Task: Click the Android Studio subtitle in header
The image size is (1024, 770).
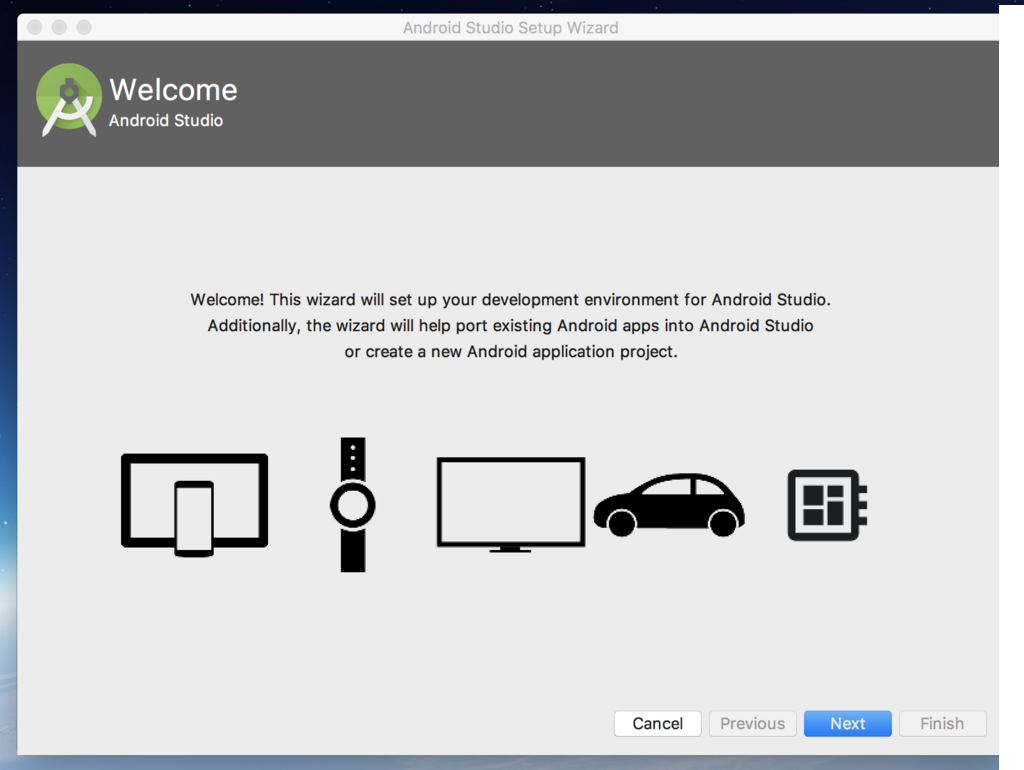Action: [166, 121]
